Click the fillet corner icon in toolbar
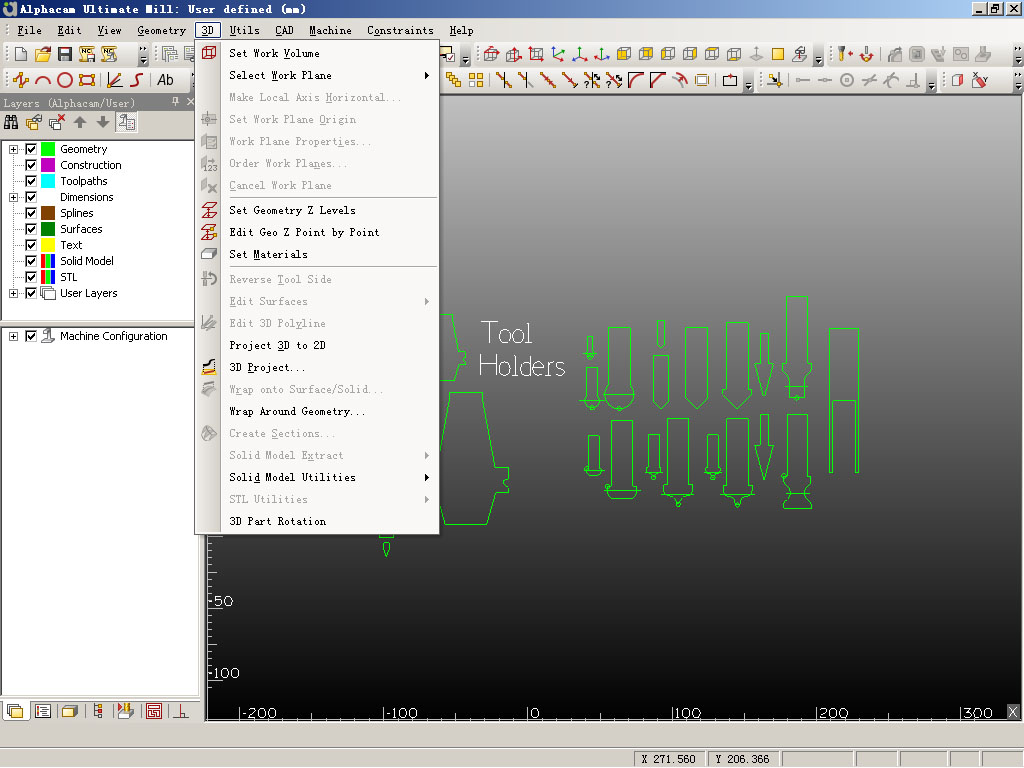 pyautogui.click(x=635, y=80)
